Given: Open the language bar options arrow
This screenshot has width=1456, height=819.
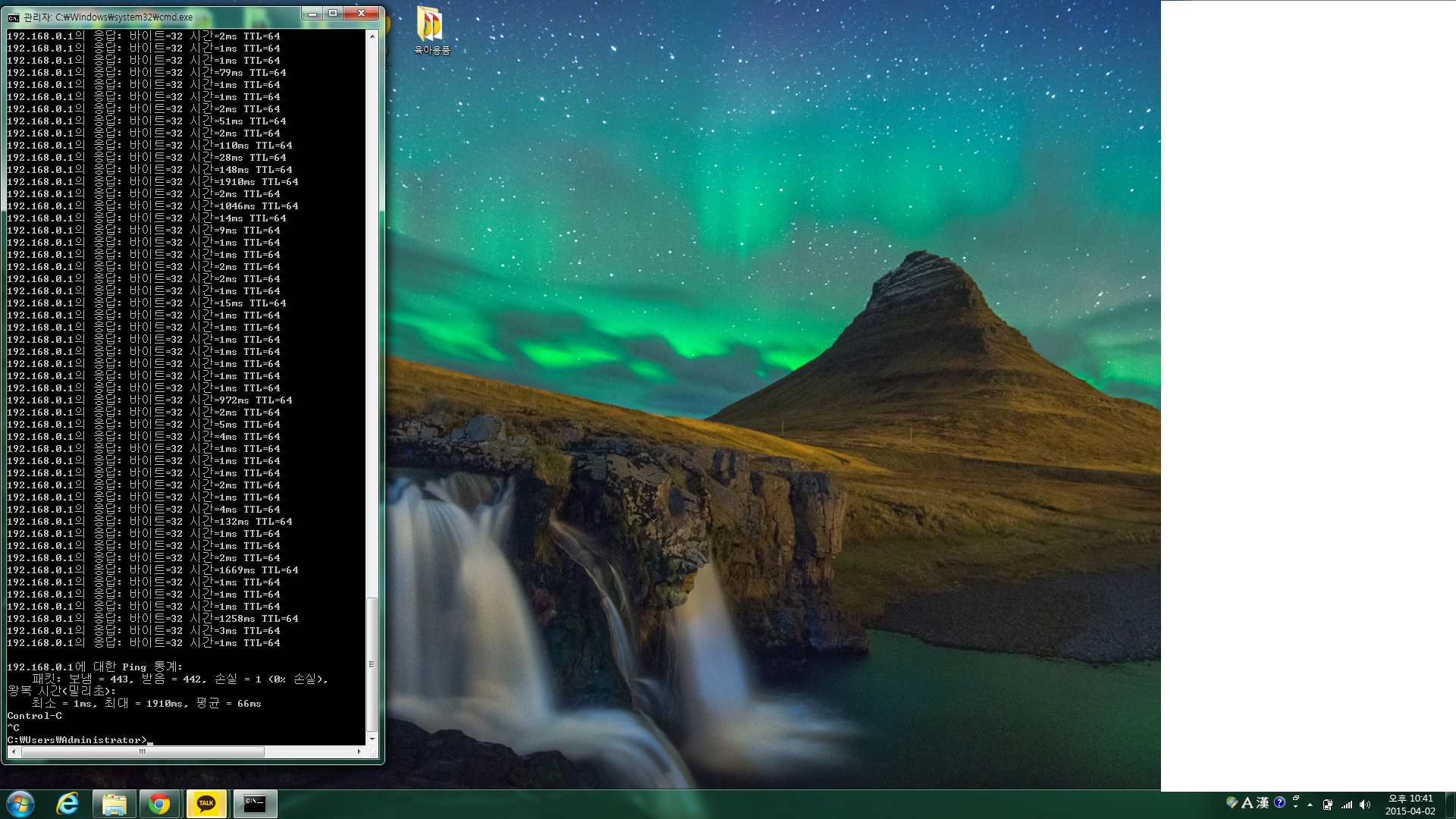Looking at the screenshot, I should (x=1296, y=807).
